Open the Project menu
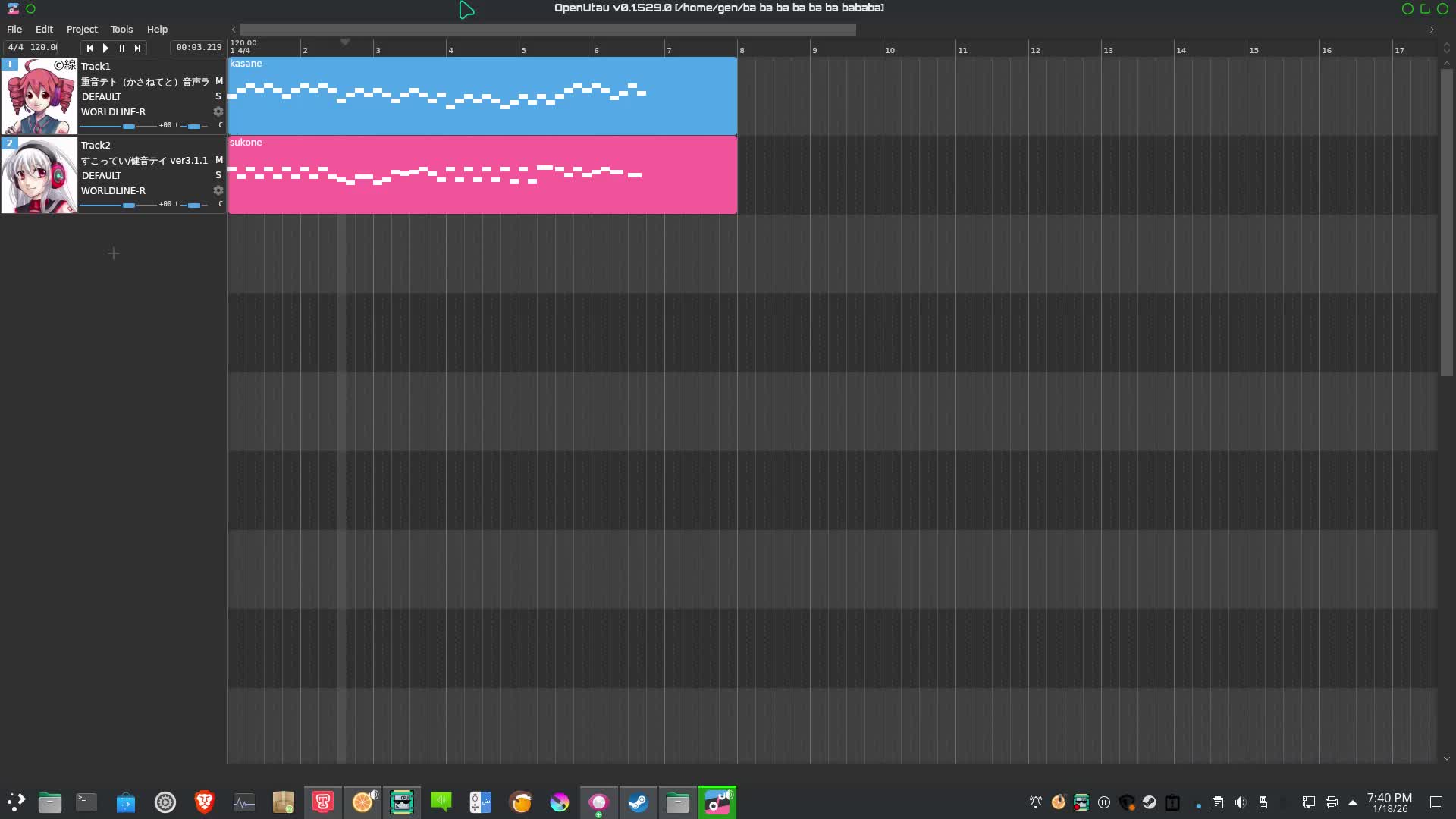The width and height of the screenshot is (1456, 819). (x=82, y=30)
